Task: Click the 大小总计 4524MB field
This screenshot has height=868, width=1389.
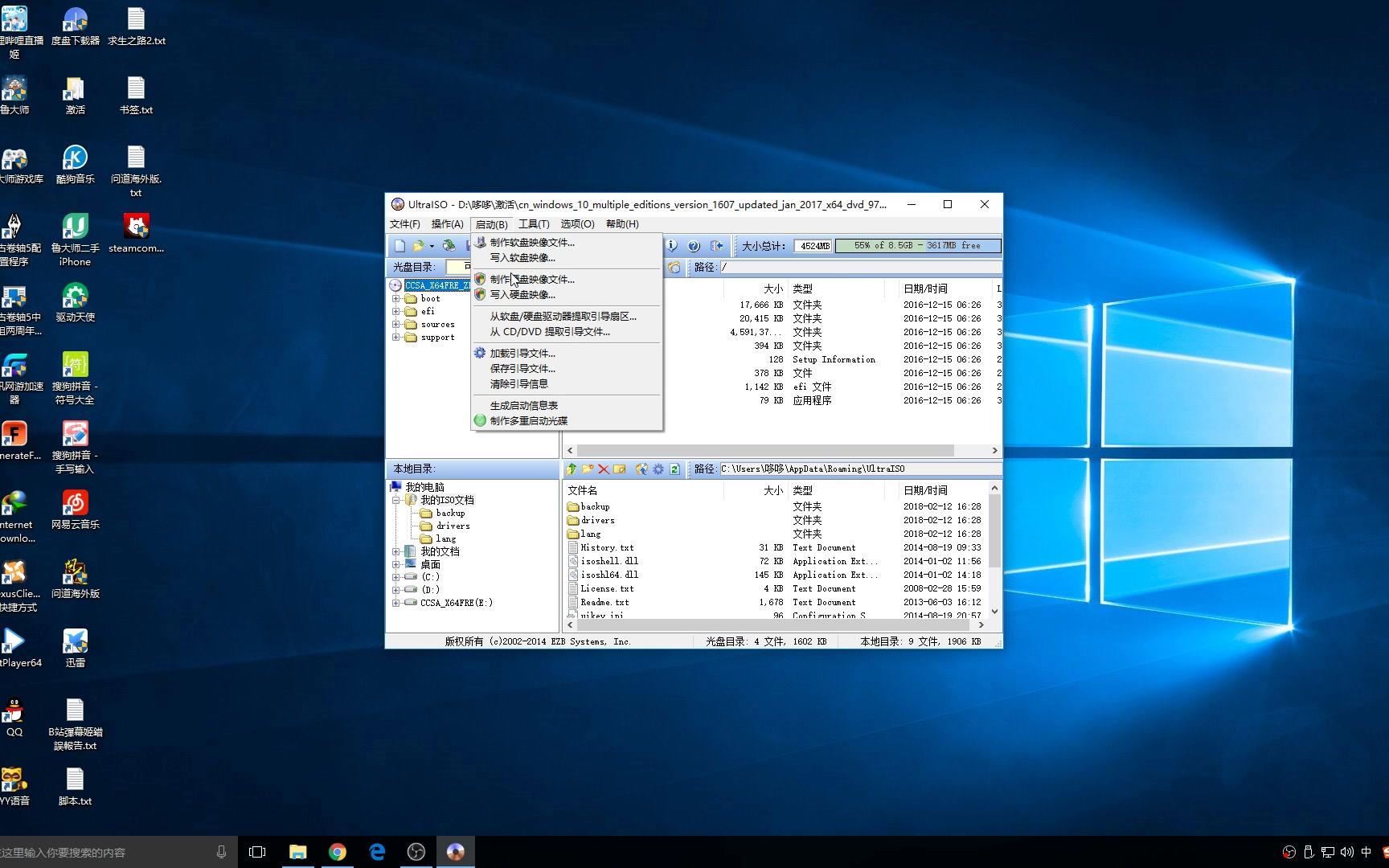Action: click(813, 246)
